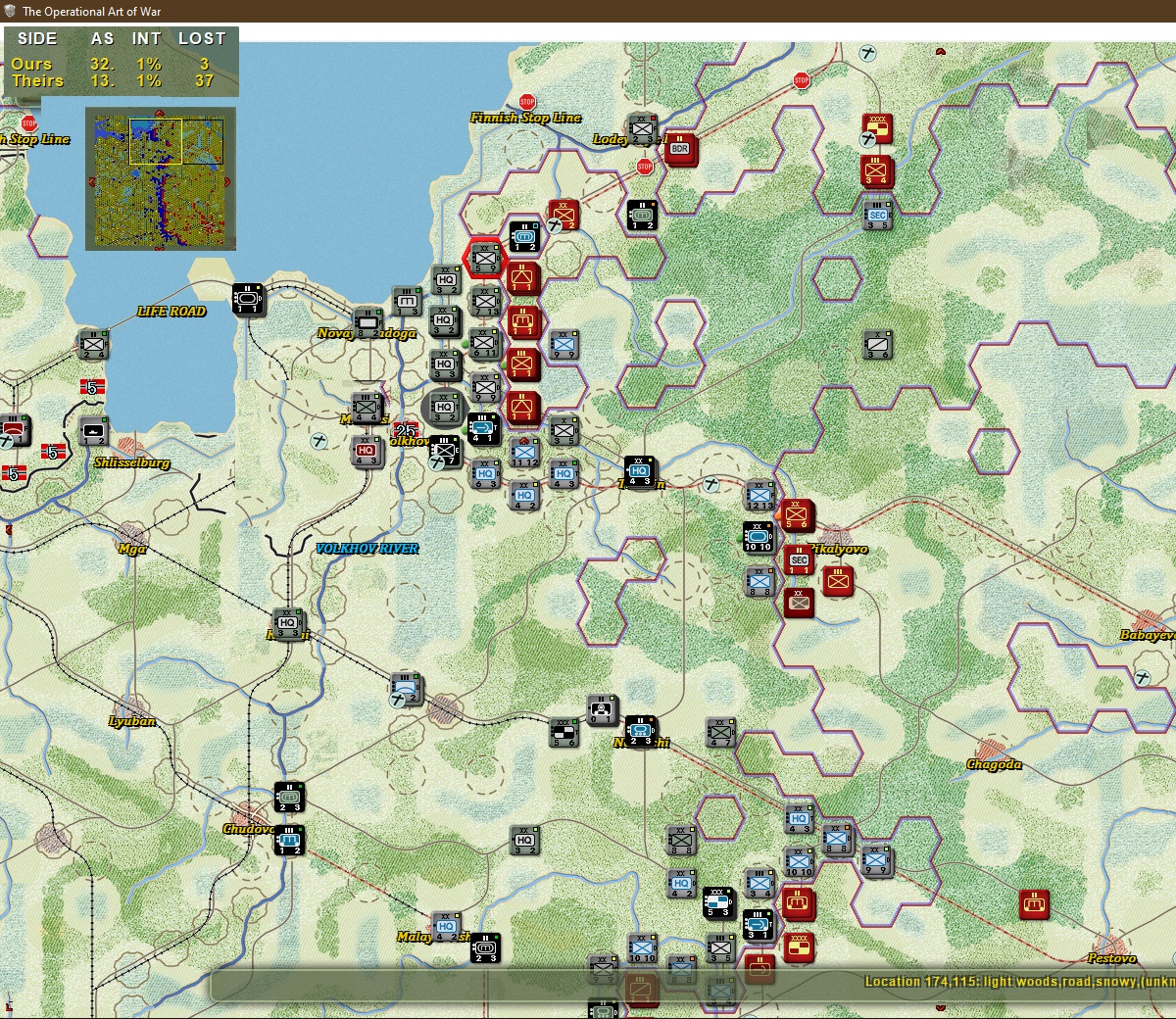Select the lone grey brigade unit 3-6
The width and height of the screenshot is (1176, 1019).
[878, 344]
